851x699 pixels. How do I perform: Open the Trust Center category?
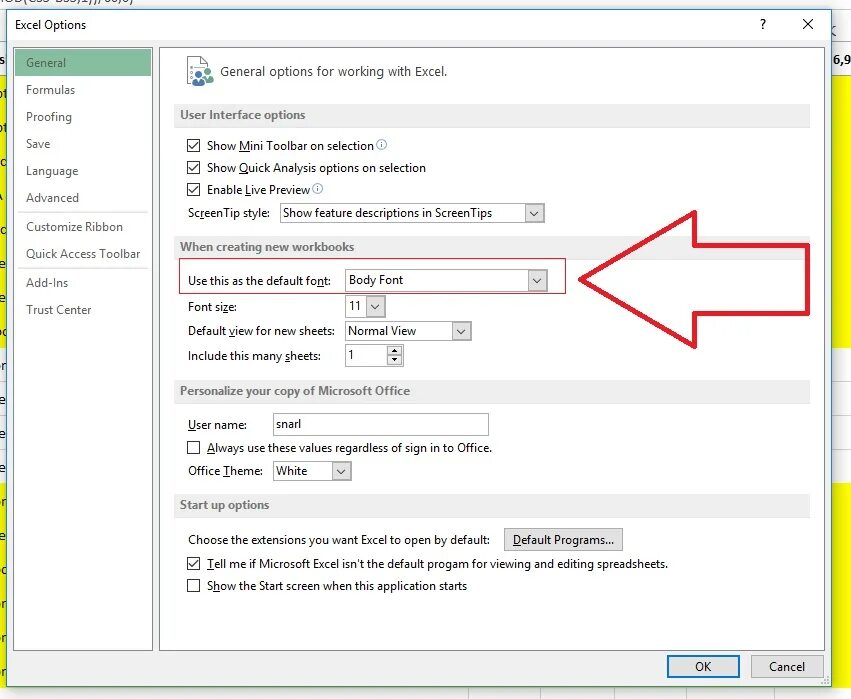(x=82, y=310)
